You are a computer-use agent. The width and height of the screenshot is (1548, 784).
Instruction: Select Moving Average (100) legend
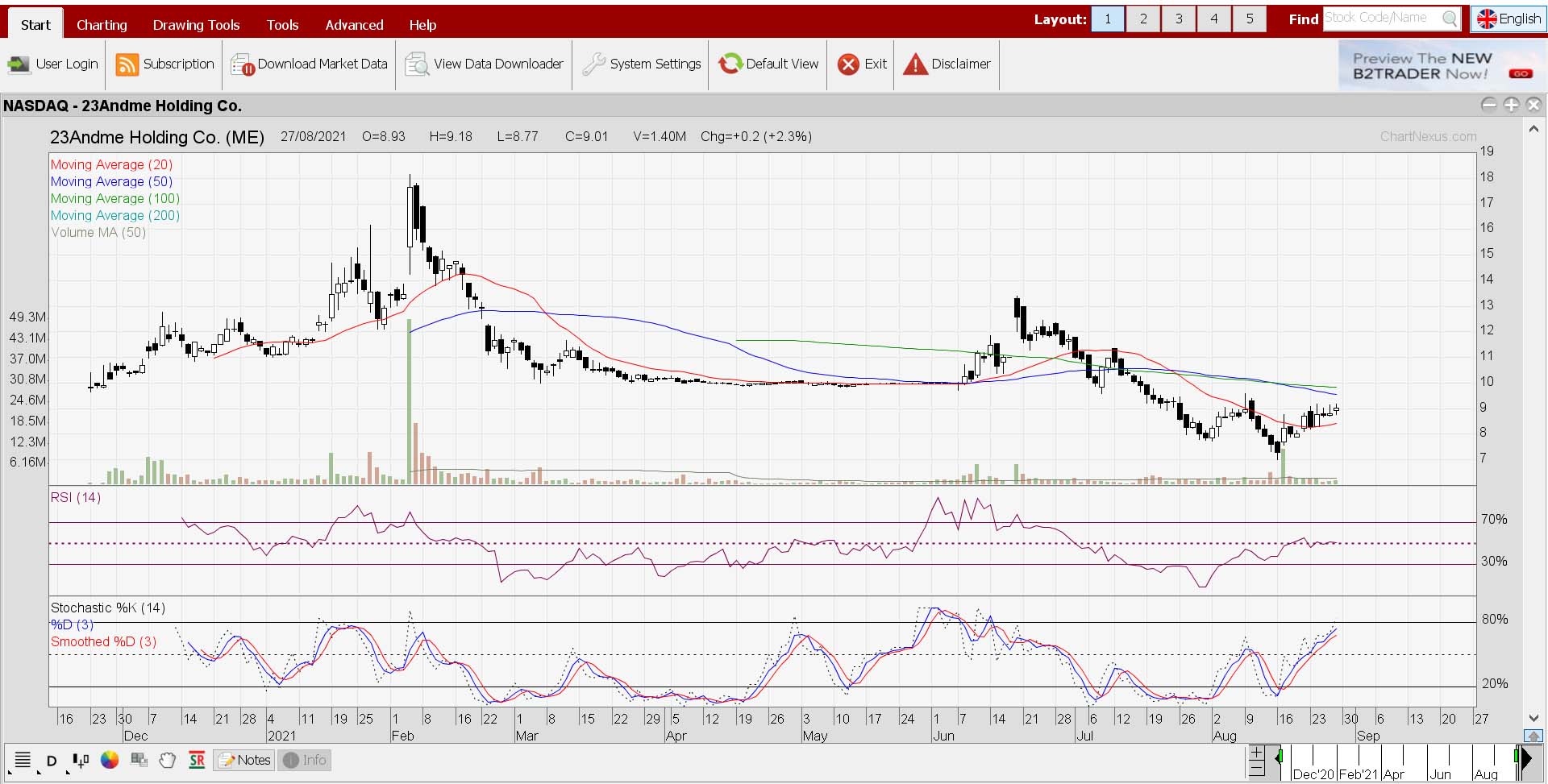click(115, 198)
